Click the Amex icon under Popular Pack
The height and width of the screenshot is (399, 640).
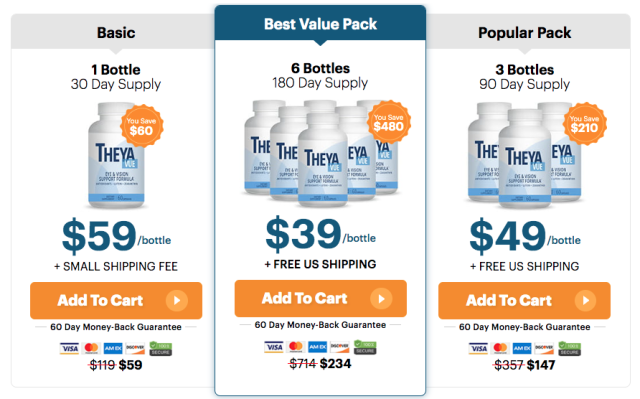522,348
